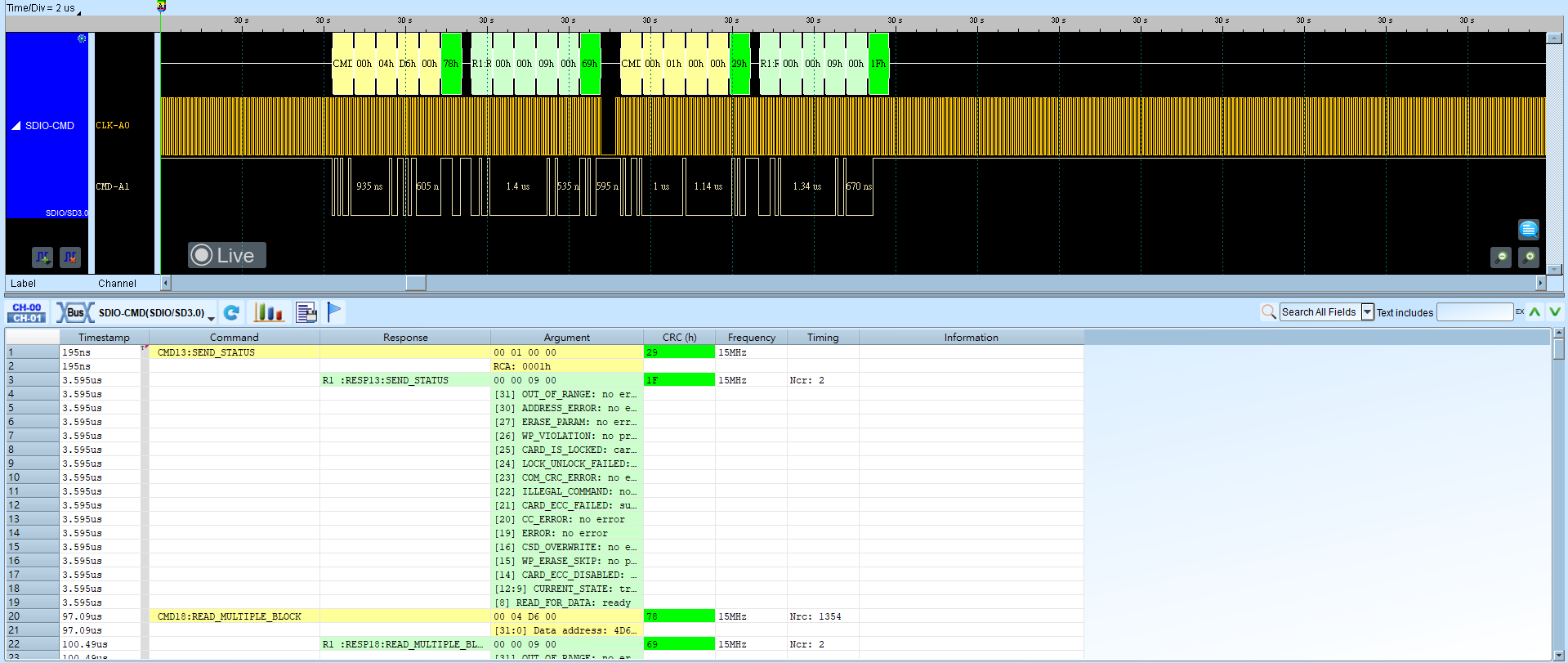
Task: Click the CRC (h) column header
Action: 680,338
